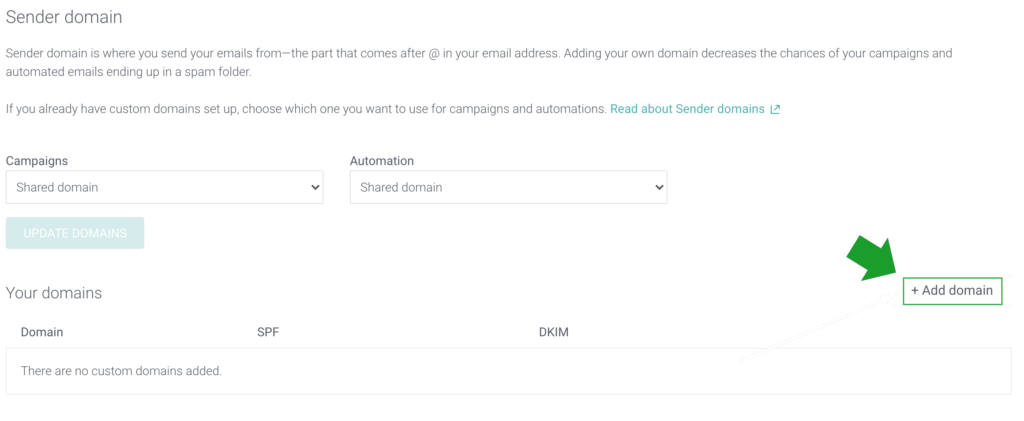Open Read about Sender domains link
The width and height of the screenshot is (1024, 421).
(x=687, y=109)
